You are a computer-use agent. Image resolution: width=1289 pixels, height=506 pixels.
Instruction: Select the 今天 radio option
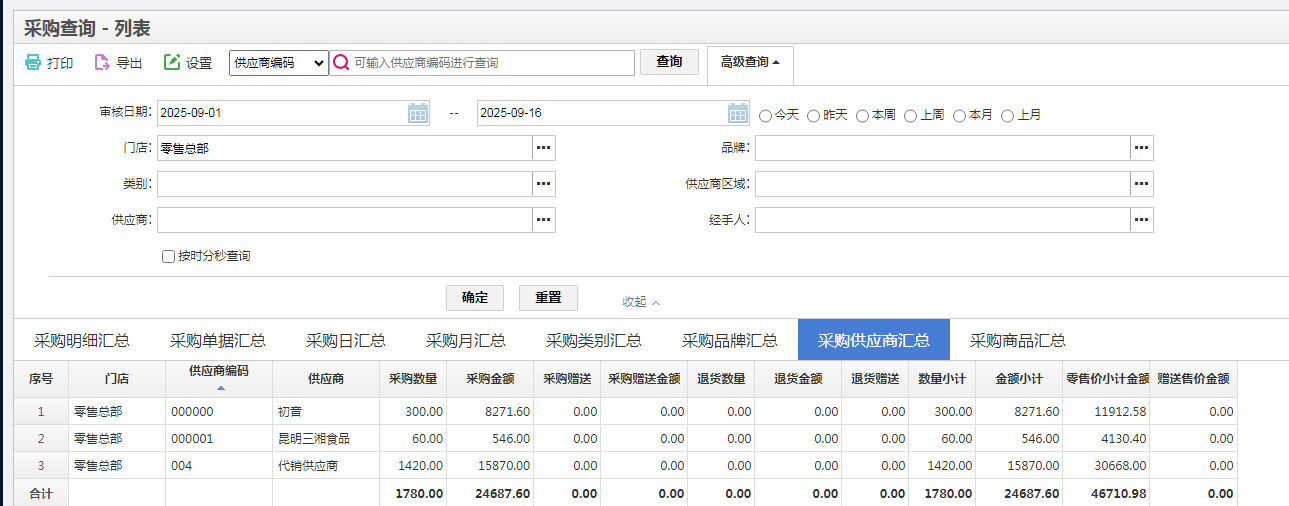766,116
